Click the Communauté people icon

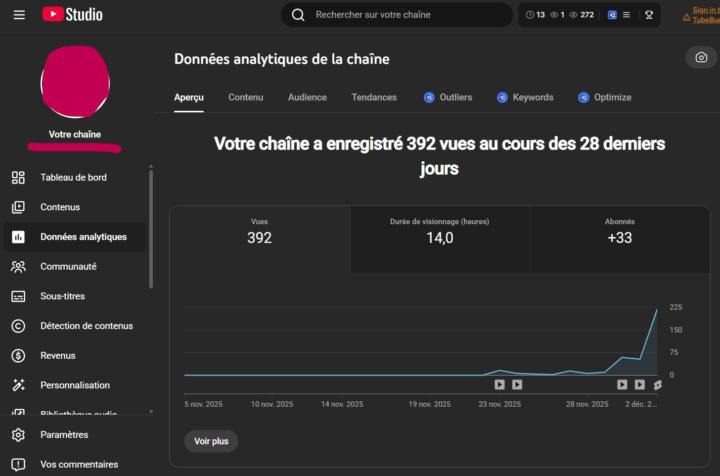pos(18,266)
